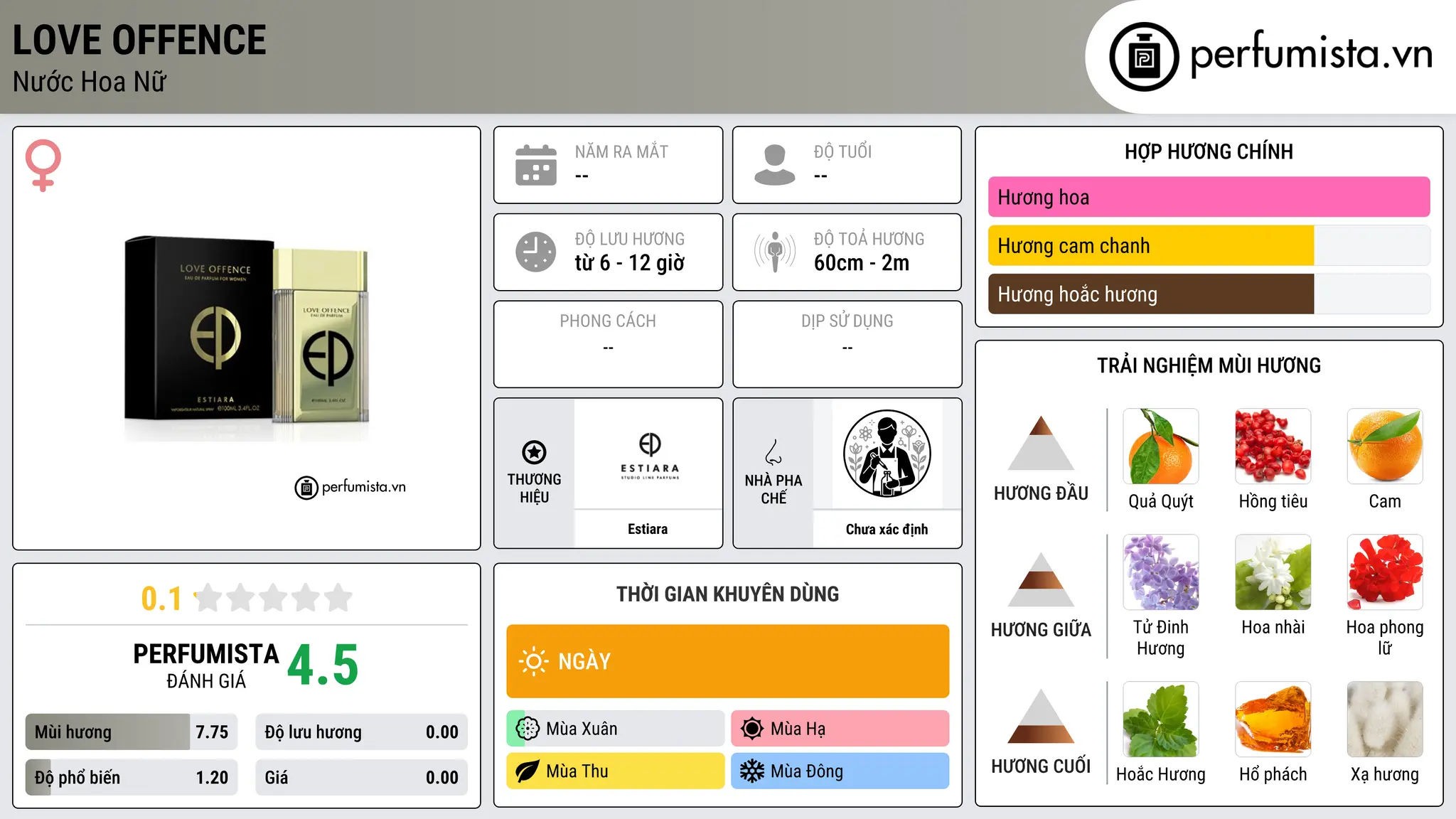Image resolution: width=1456 pixels, height=819 pixels.
Task: Click the yellow Hương cam chanh accord bar
Action: 1209,246
